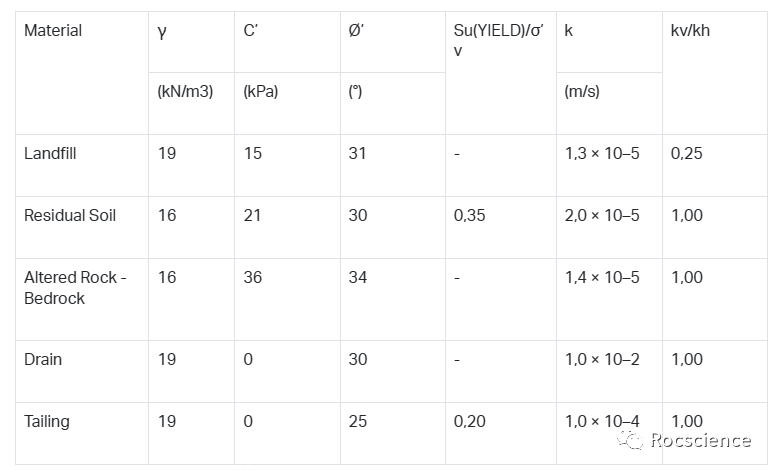Select the (kPa) unit cell
Screen dimensions: 776x471
(x=261, y=92)
